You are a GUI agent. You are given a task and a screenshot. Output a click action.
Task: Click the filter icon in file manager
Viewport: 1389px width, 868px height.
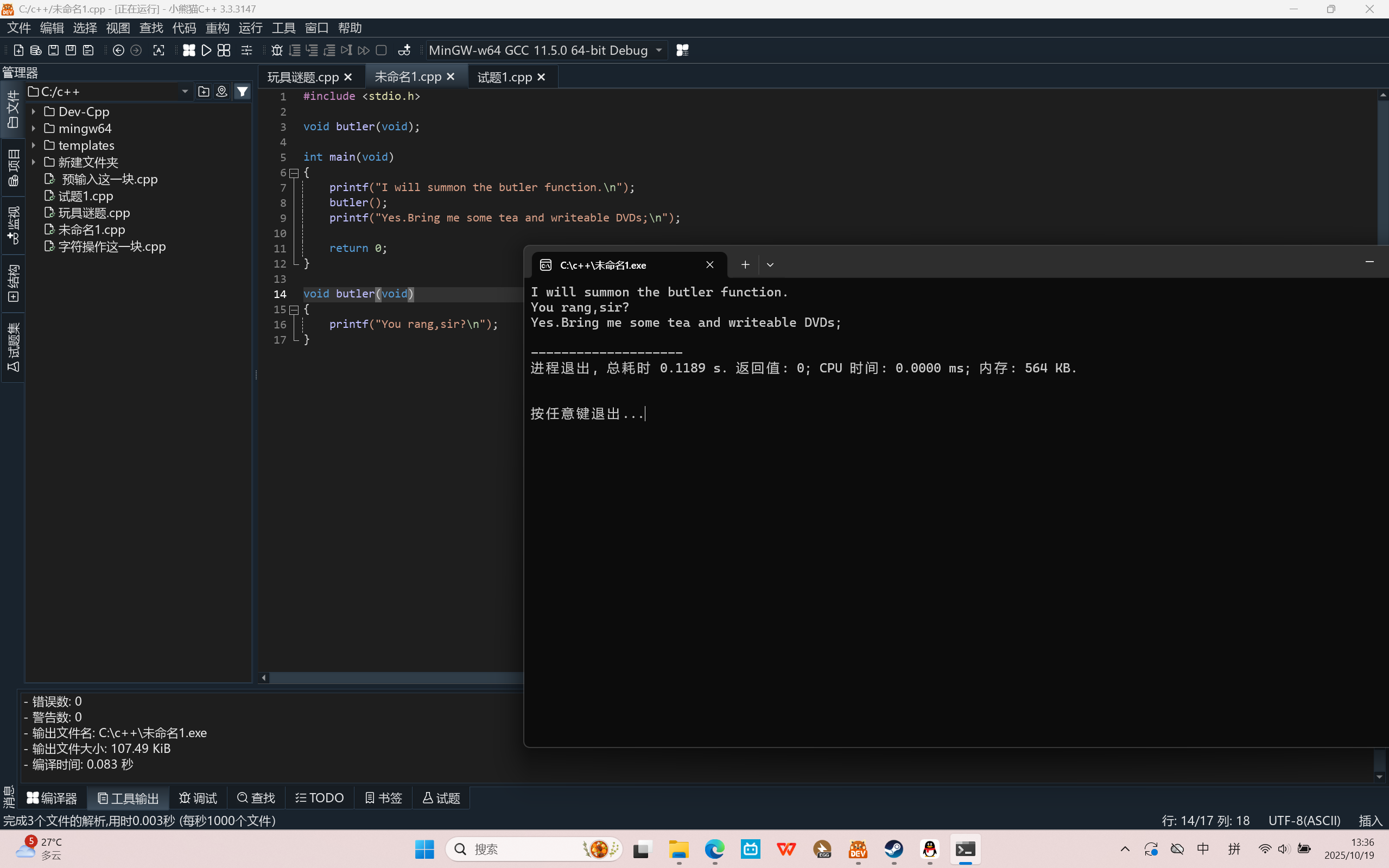tap(243, 91)
